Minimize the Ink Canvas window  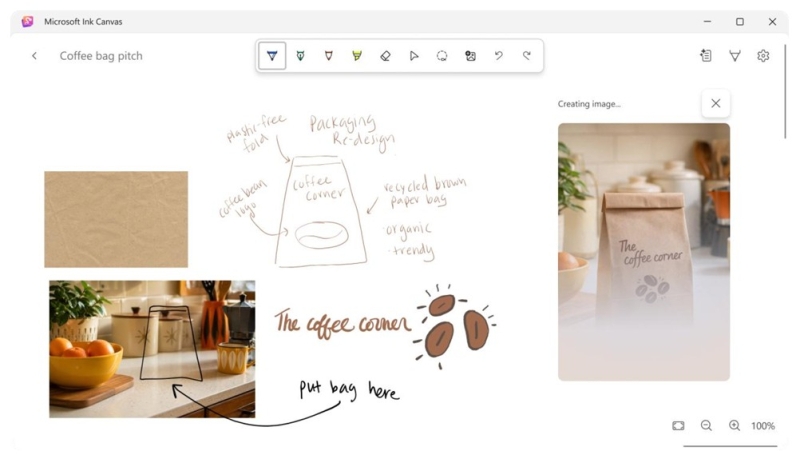pyautogui.click(x=707, y=21)
